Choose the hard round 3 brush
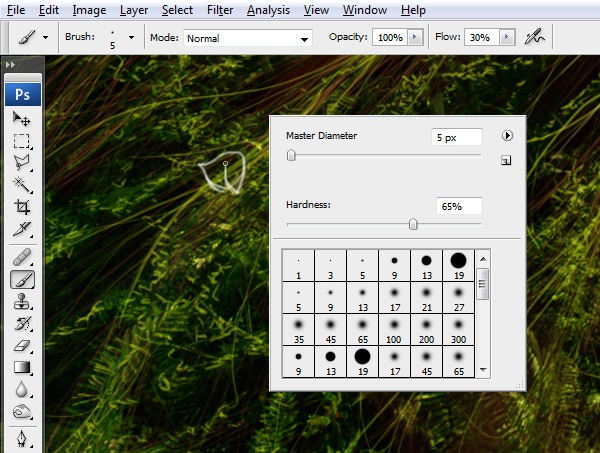 pyautogui.click(x=331, y=266)
